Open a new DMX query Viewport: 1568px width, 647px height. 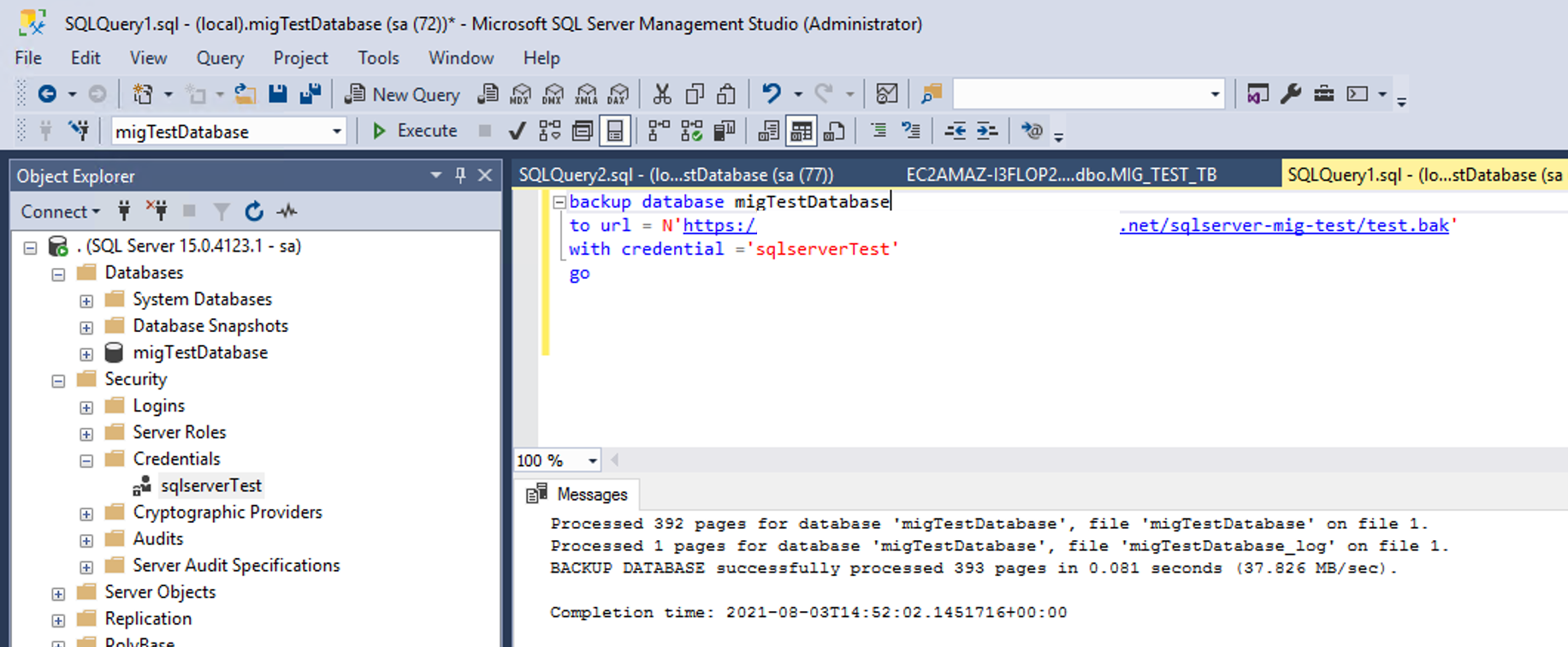[x=553, y=94]
